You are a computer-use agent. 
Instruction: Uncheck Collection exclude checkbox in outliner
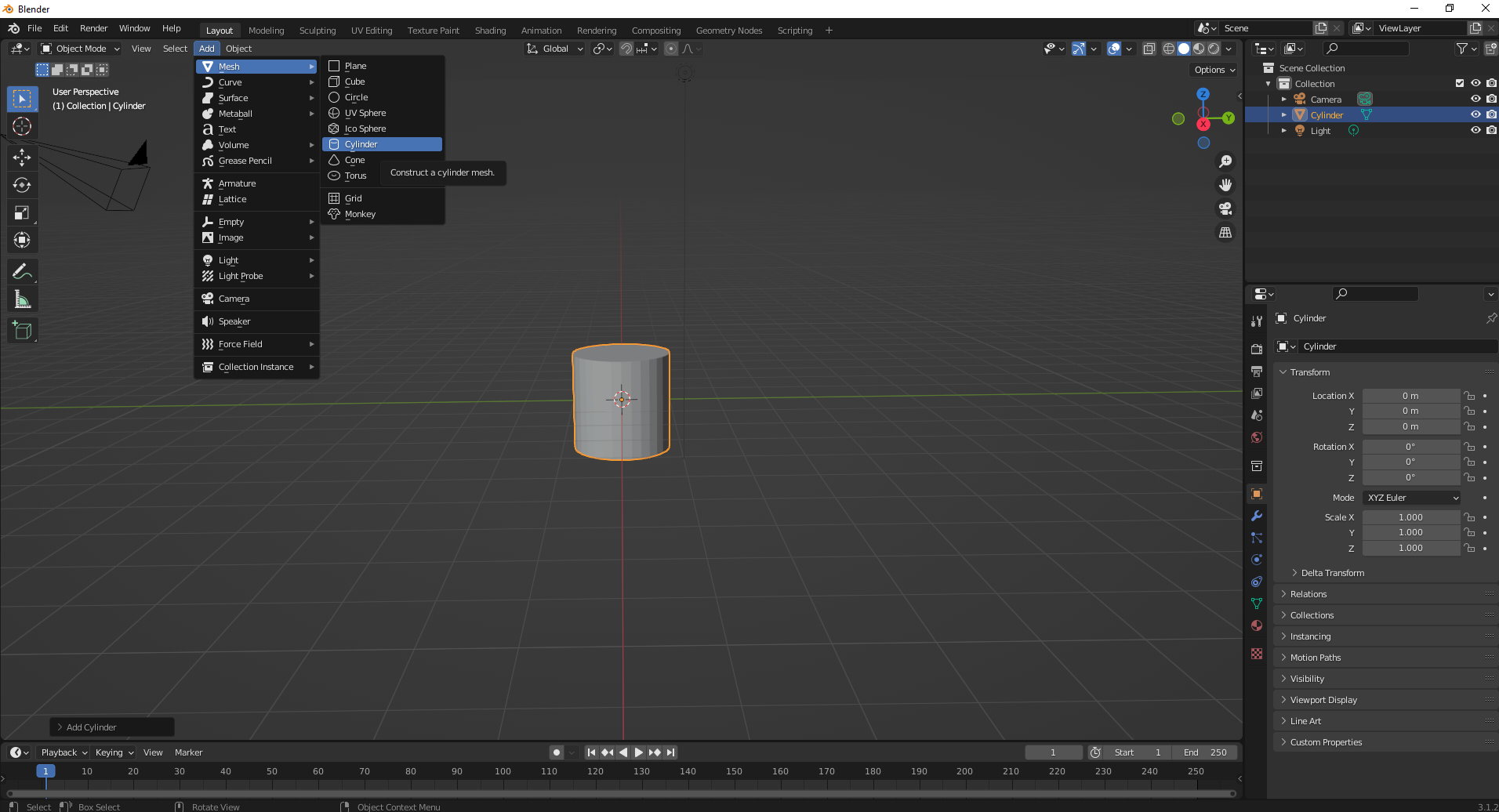coord(1460,83)
